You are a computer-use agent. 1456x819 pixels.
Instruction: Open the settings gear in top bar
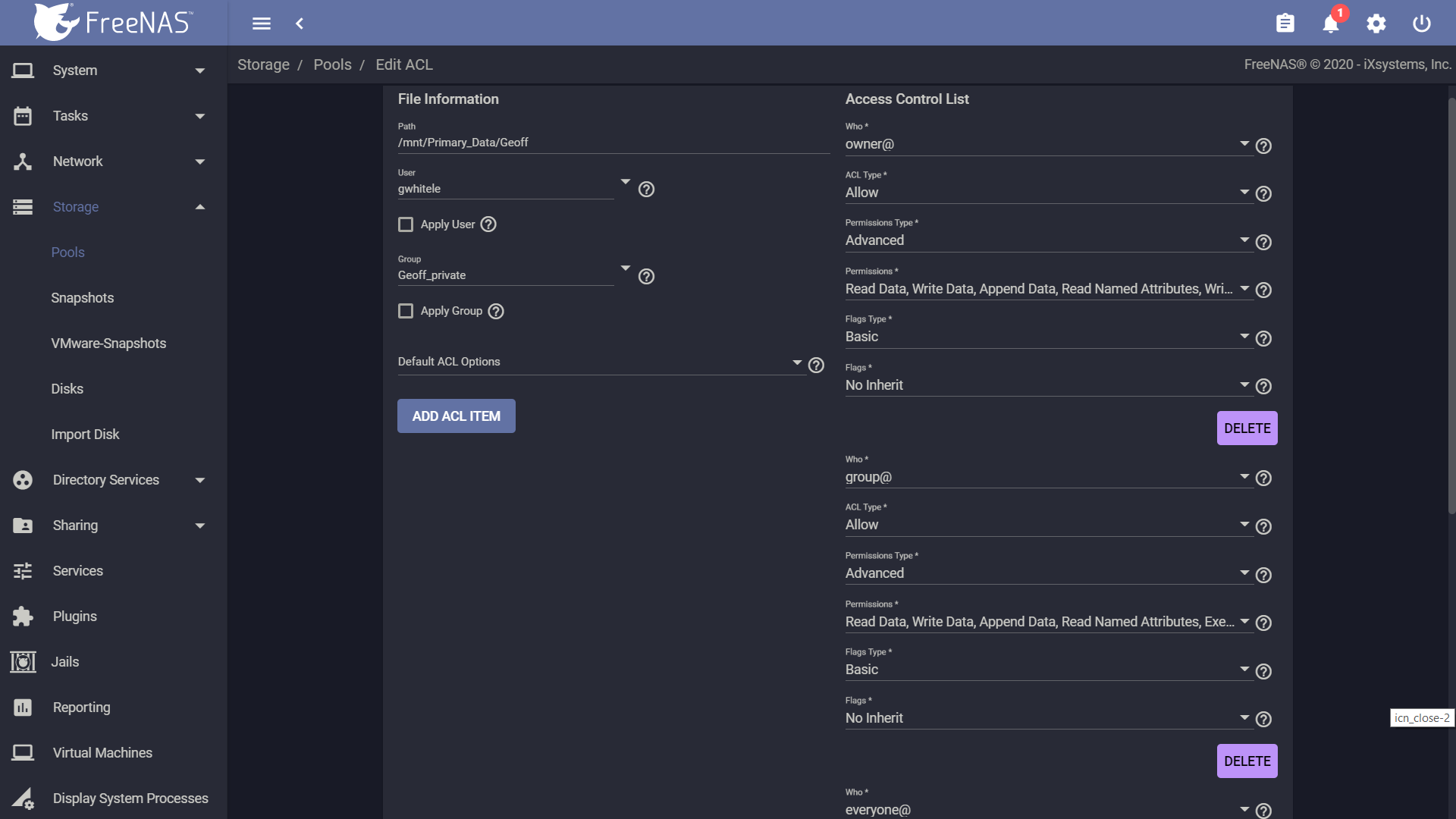[x=1376, y=24]
